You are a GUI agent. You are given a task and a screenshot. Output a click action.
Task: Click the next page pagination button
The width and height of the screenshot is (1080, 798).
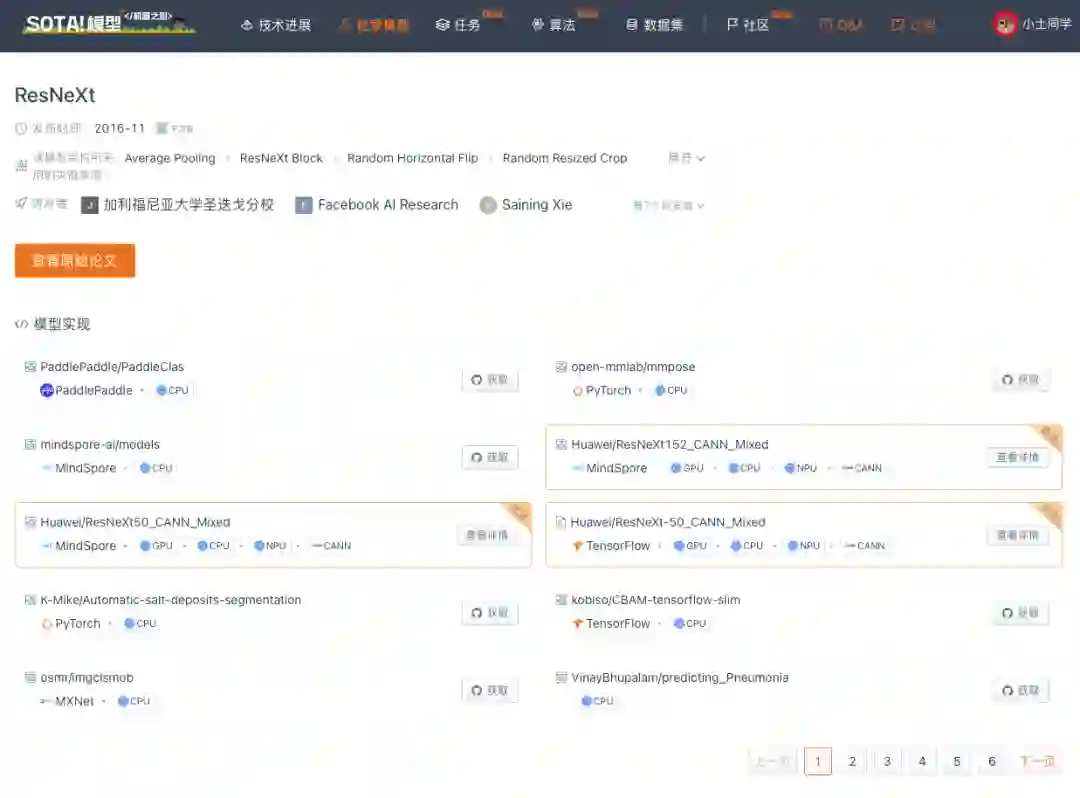[1037, 762]
